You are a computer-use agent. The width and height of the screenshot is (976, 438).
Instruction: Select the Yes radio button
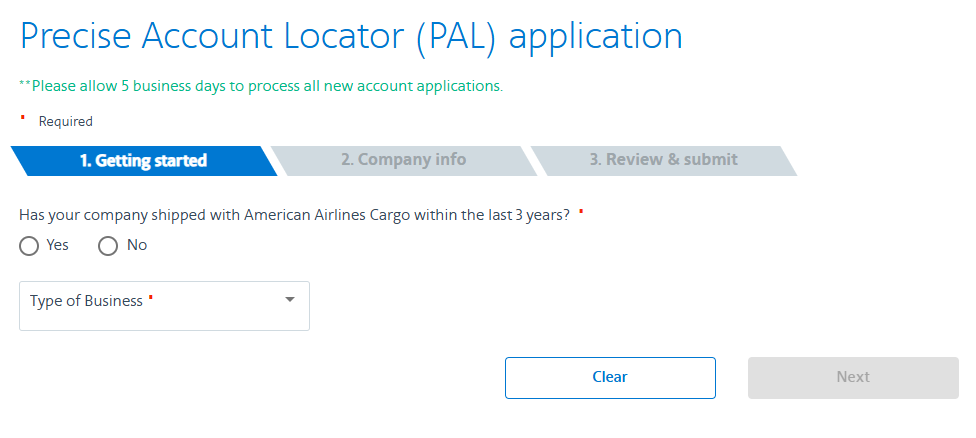(29, 246)
